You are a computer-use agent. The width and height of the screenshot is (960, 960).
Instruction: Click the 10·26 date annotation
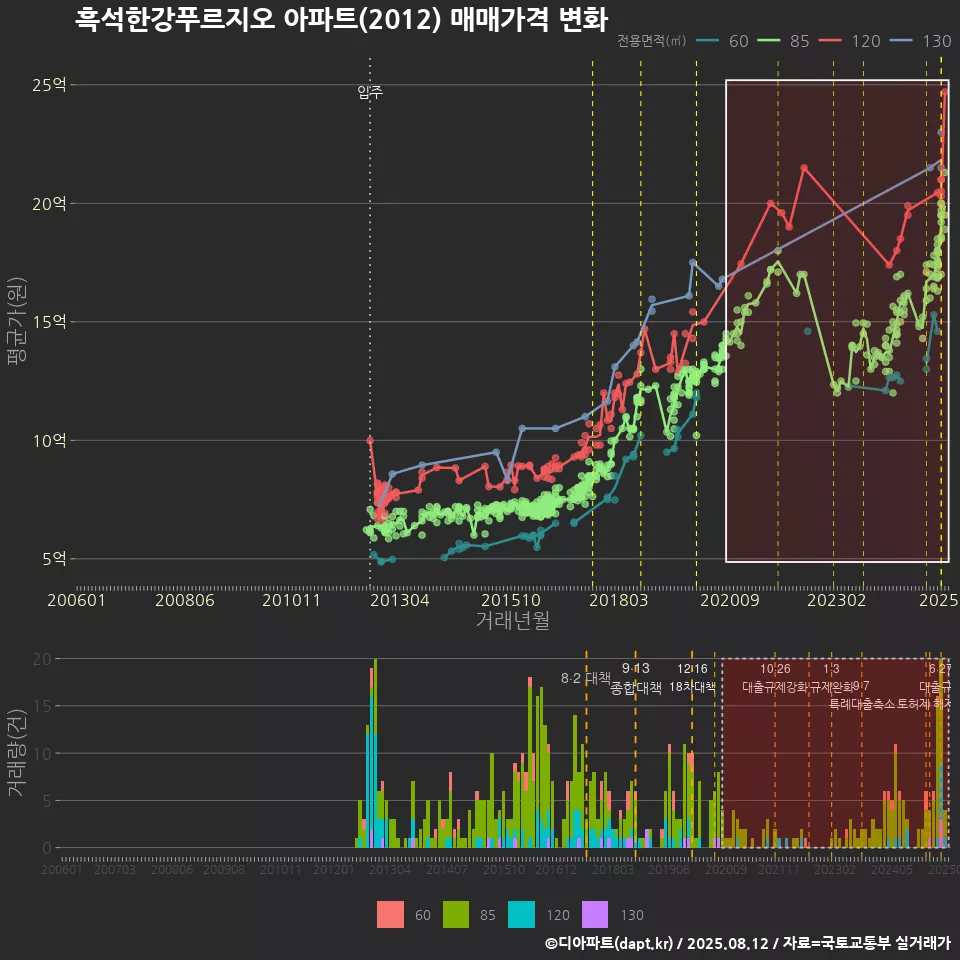pos(775,669)
